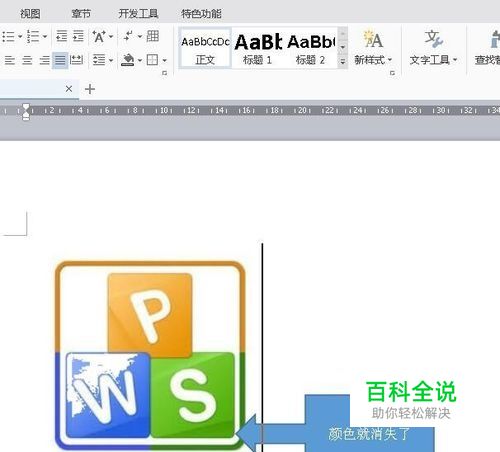Apply the 标题 2 style

(x=311, y=48)
